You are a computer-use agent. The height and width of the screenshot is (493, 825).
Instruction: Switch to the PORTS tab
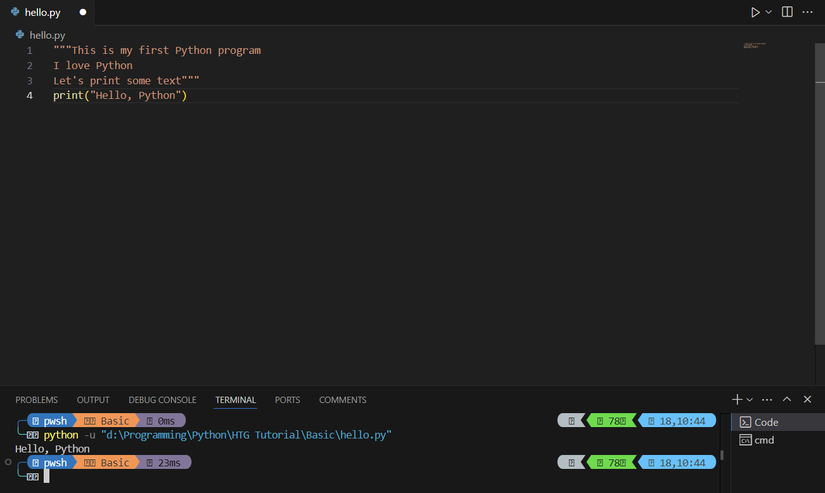coord(287,400)
